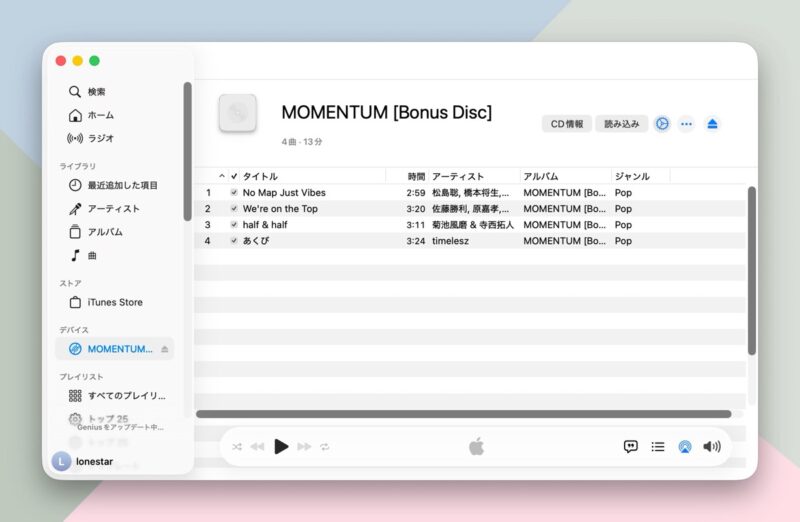Eject MOMENTUM disc from sidebar eject icon
Screen dimensions: 800x522
point(164,349)
